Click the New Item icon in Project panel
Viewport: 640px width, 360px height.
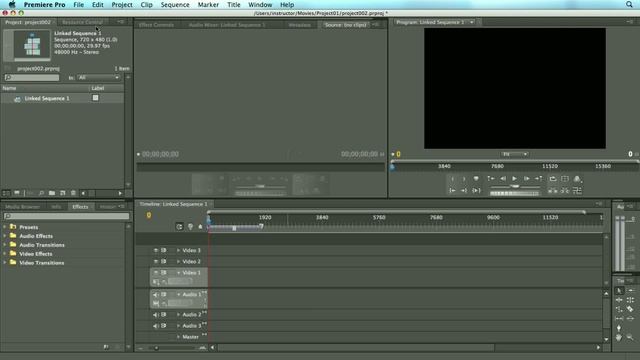tap(62, 193)
